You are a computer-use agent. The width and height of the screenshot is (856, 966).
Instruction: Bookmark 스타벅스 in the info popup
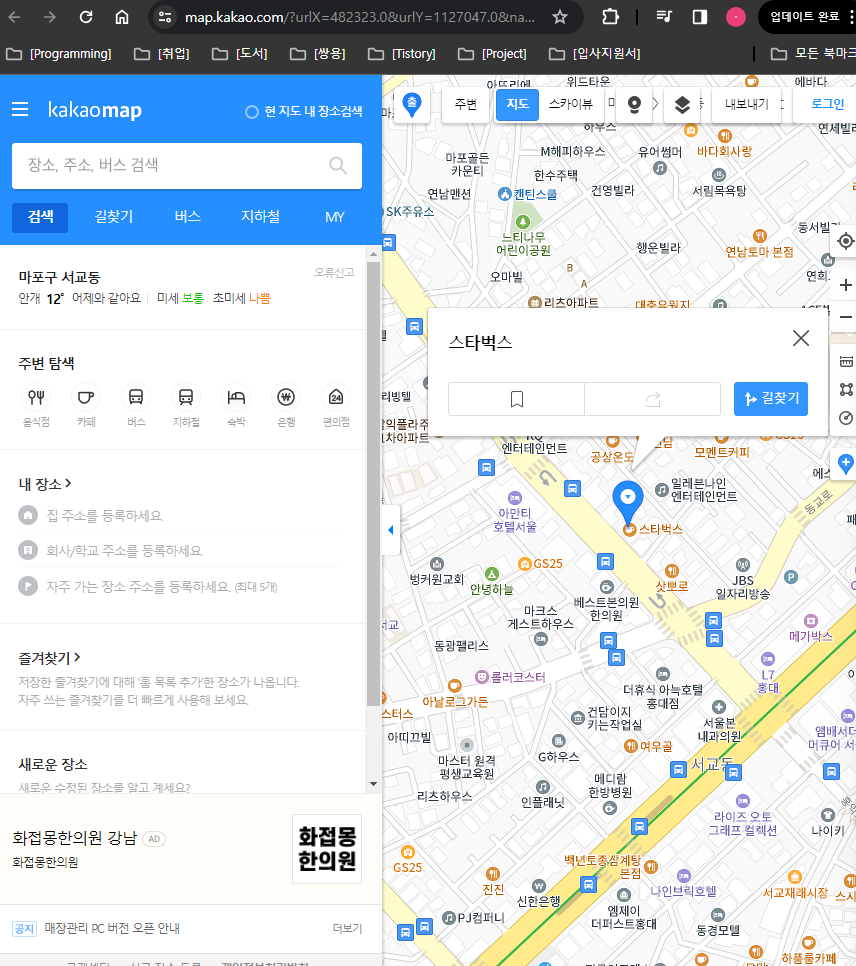tap(516, 399)
